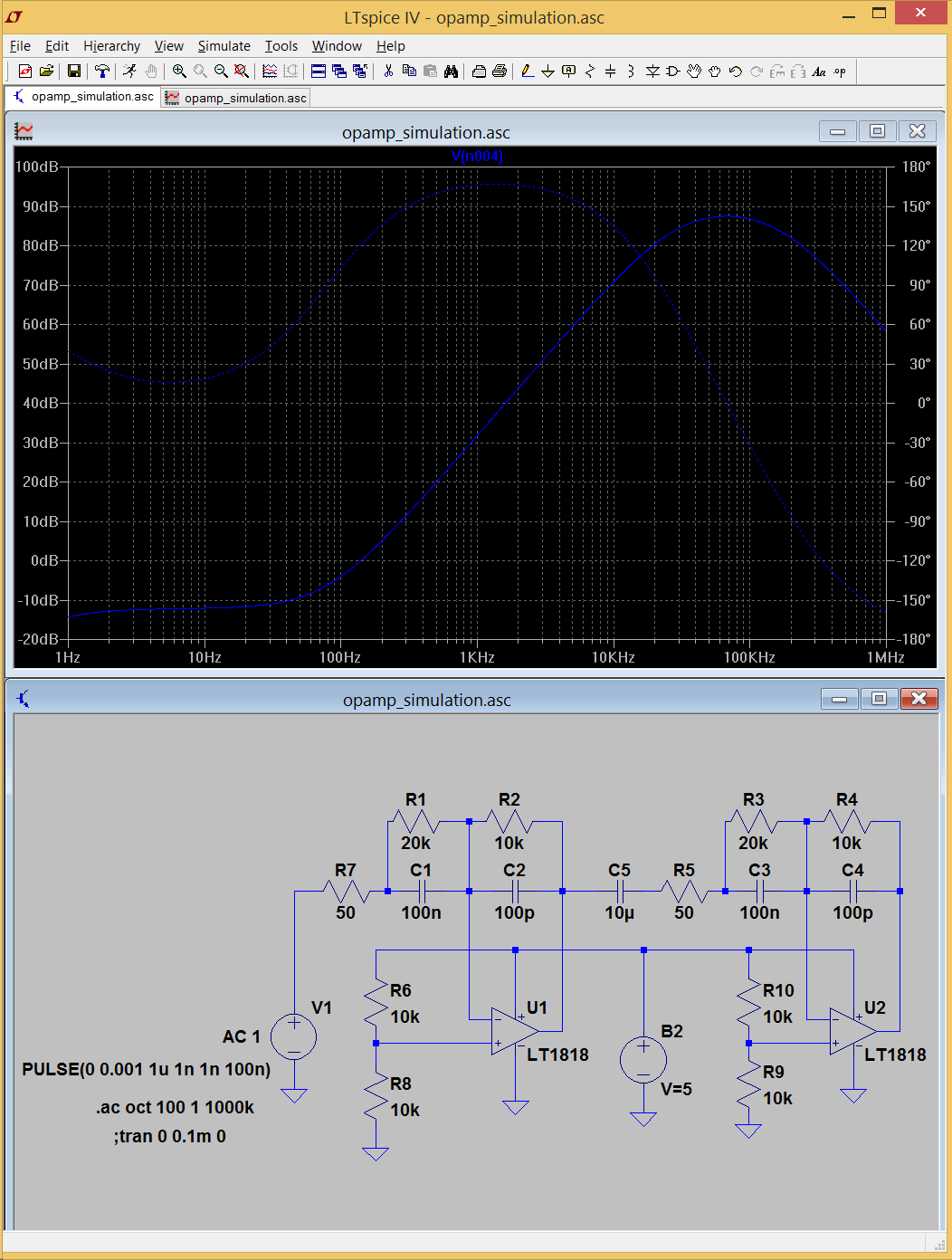
Task: Select the Resistor placement tool
Action: (x=590, y=72)
